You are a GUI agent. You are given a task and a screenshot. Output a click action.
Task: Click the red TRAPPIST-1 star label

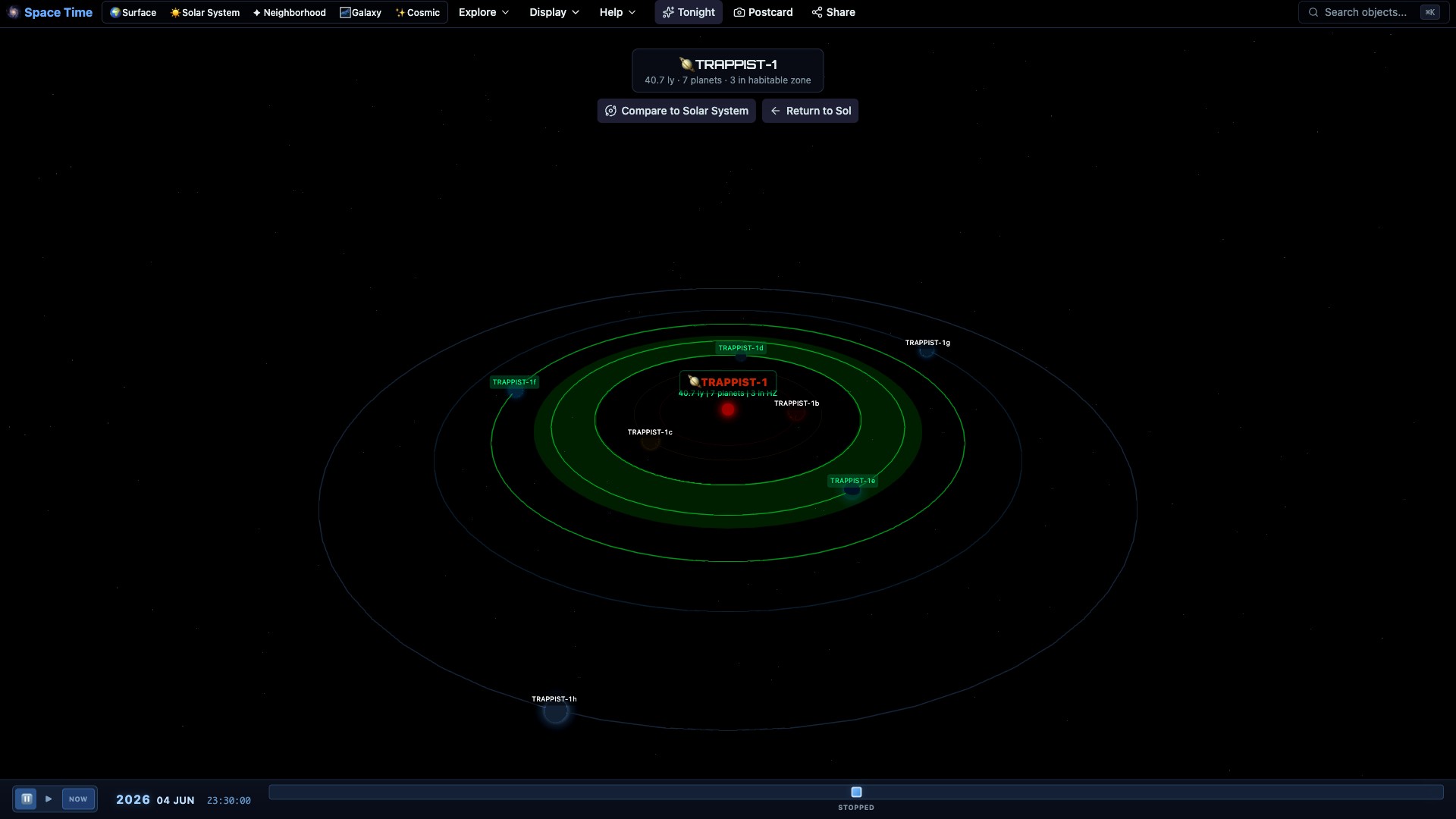[x=728, y=382]
